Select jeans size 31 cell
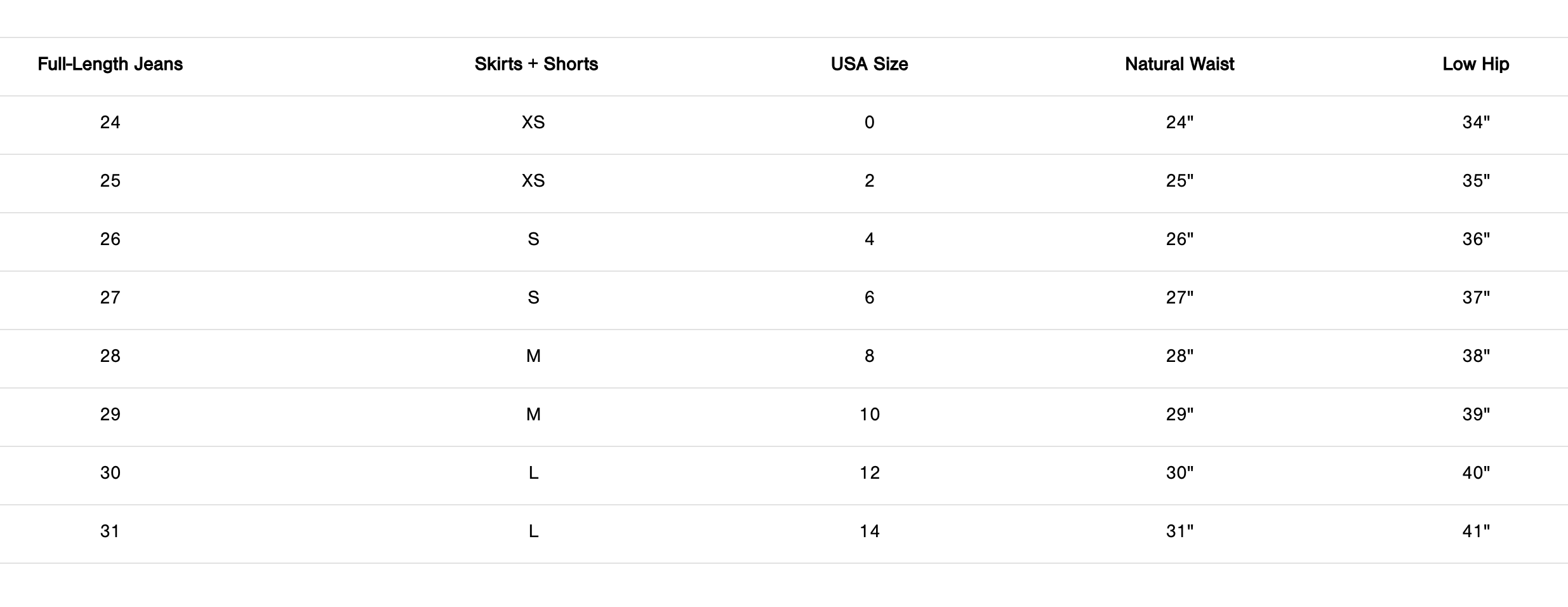The width and height of the screenshot is (1568, 607). [110, 531]
